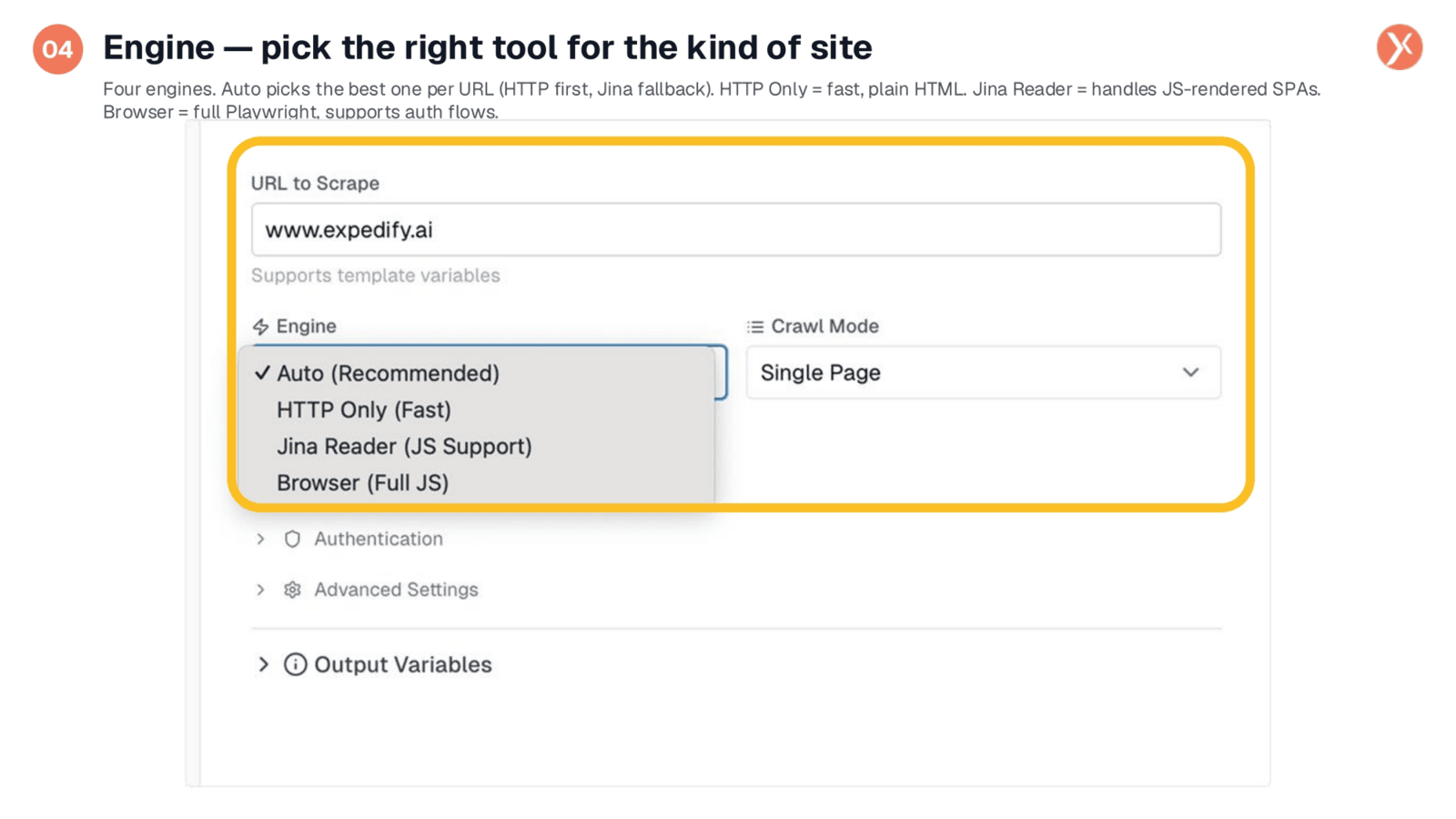
Task: Click 'Supports template variables' hint text
Action: coord(376,276)
